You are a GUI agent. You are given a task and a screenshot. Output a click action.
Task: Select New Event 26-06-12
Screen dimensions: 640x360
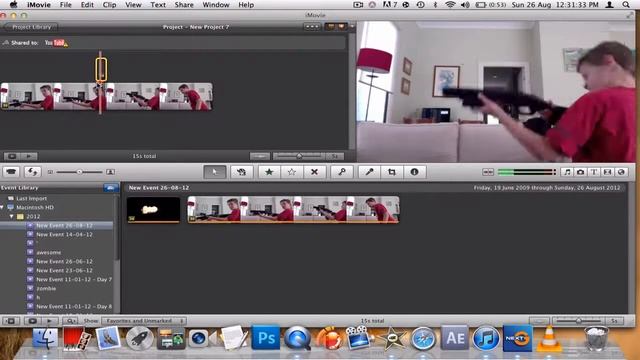64,261
